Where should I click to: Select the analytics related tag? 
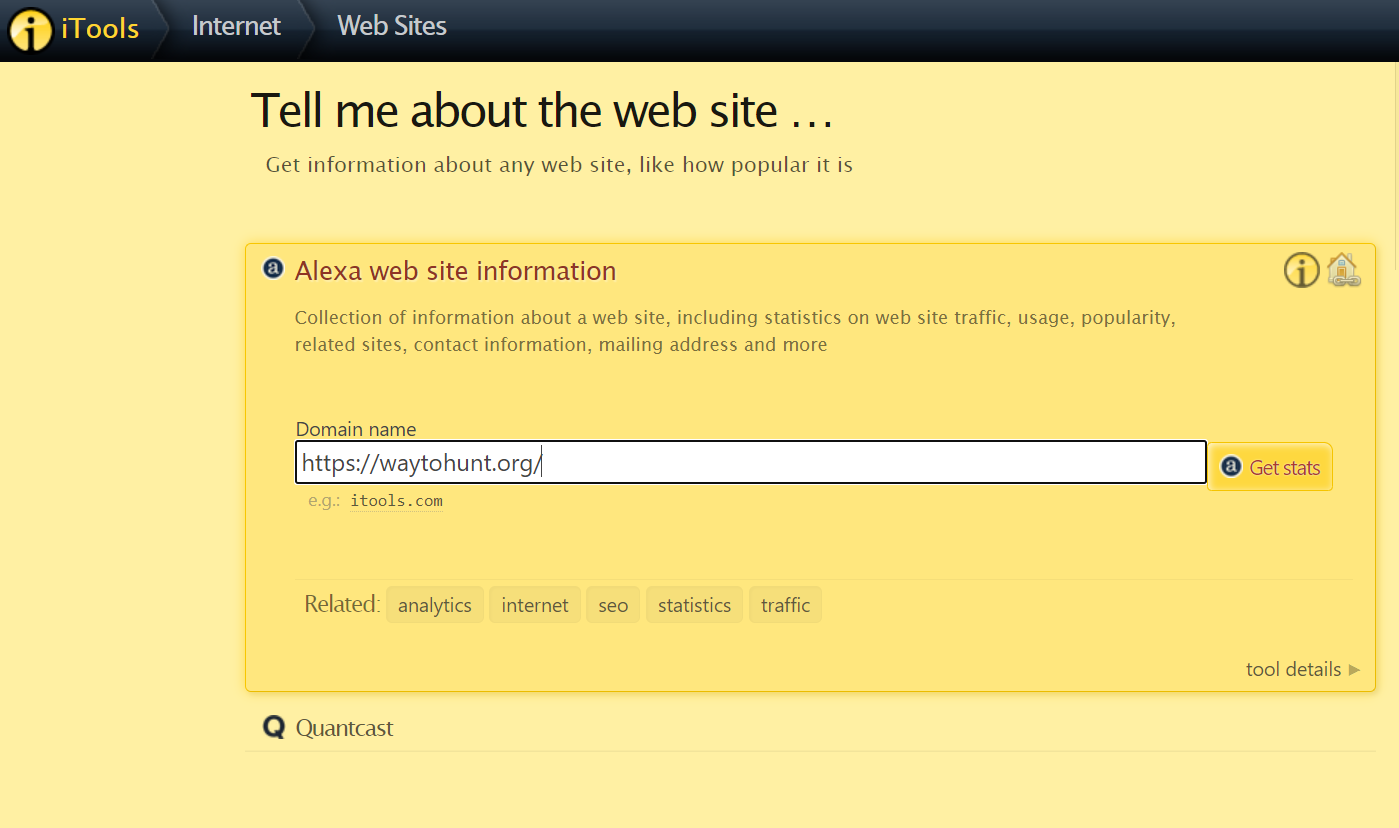[435, 605]
